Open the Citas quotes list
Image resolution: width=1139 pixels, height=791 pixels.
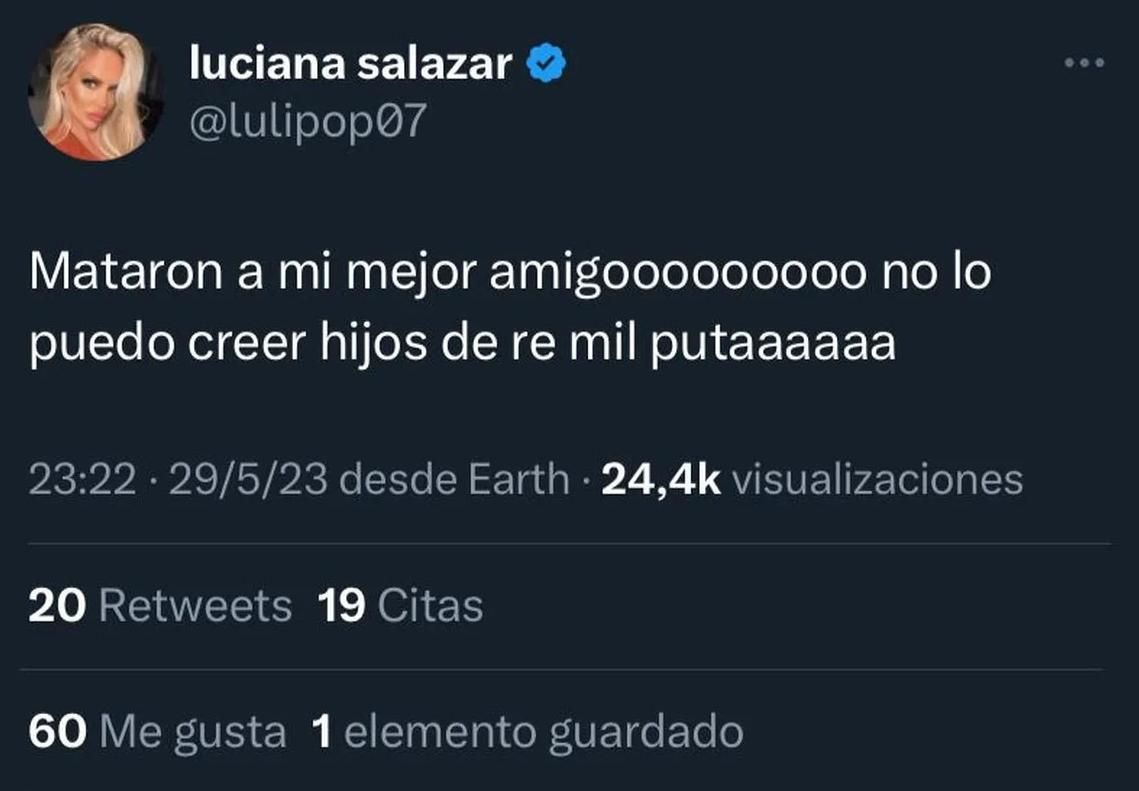pos(430,606)
